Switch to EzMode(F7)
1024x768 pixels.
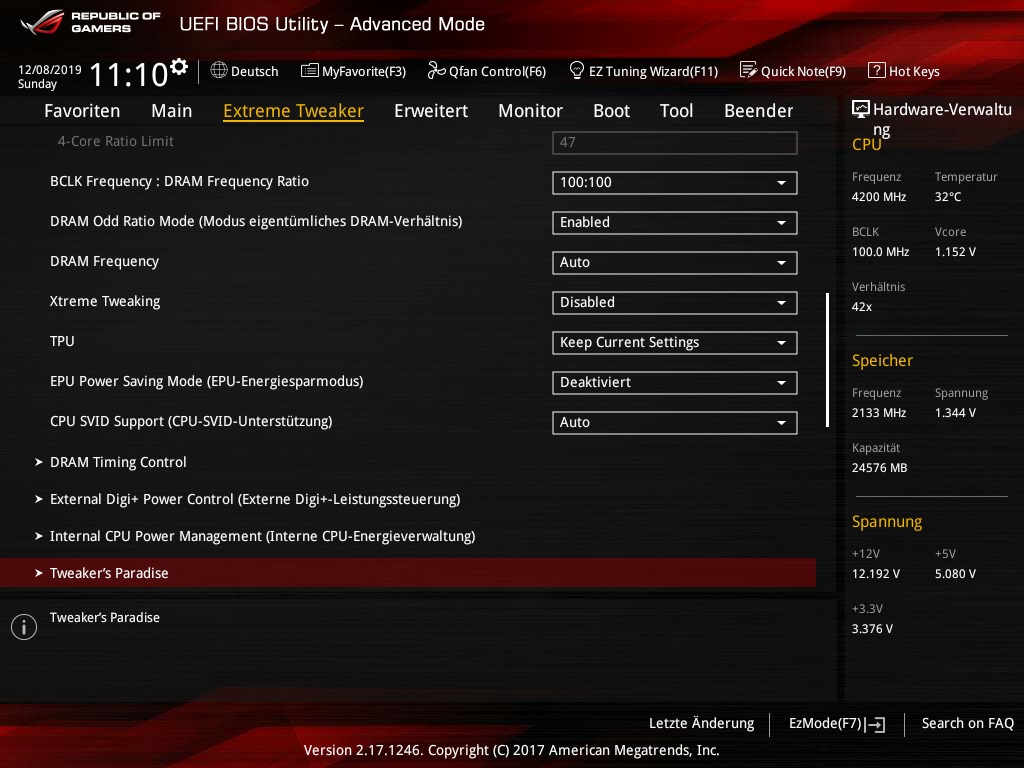click(837, 724)
